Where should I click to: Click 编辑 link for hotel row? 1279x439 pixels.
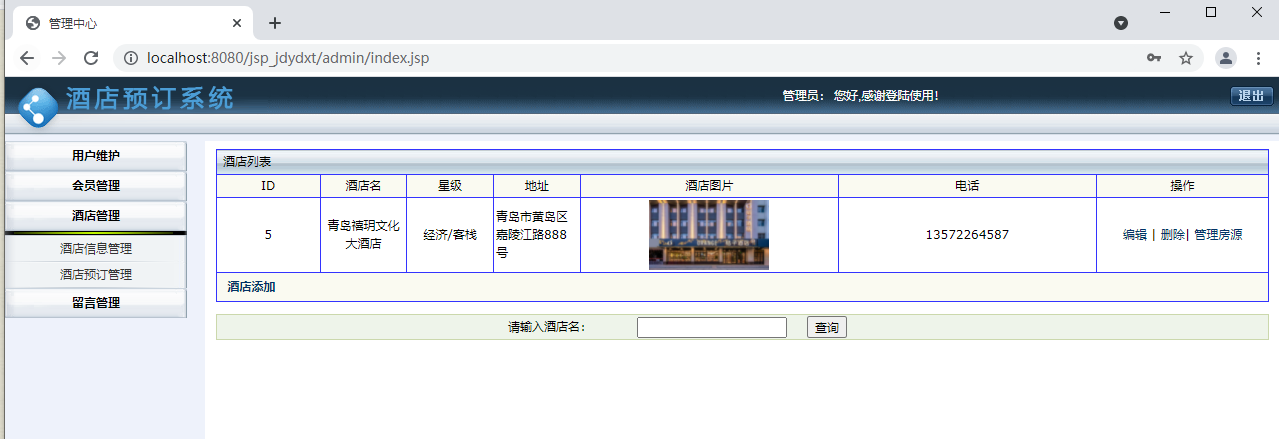[1135, 235]
